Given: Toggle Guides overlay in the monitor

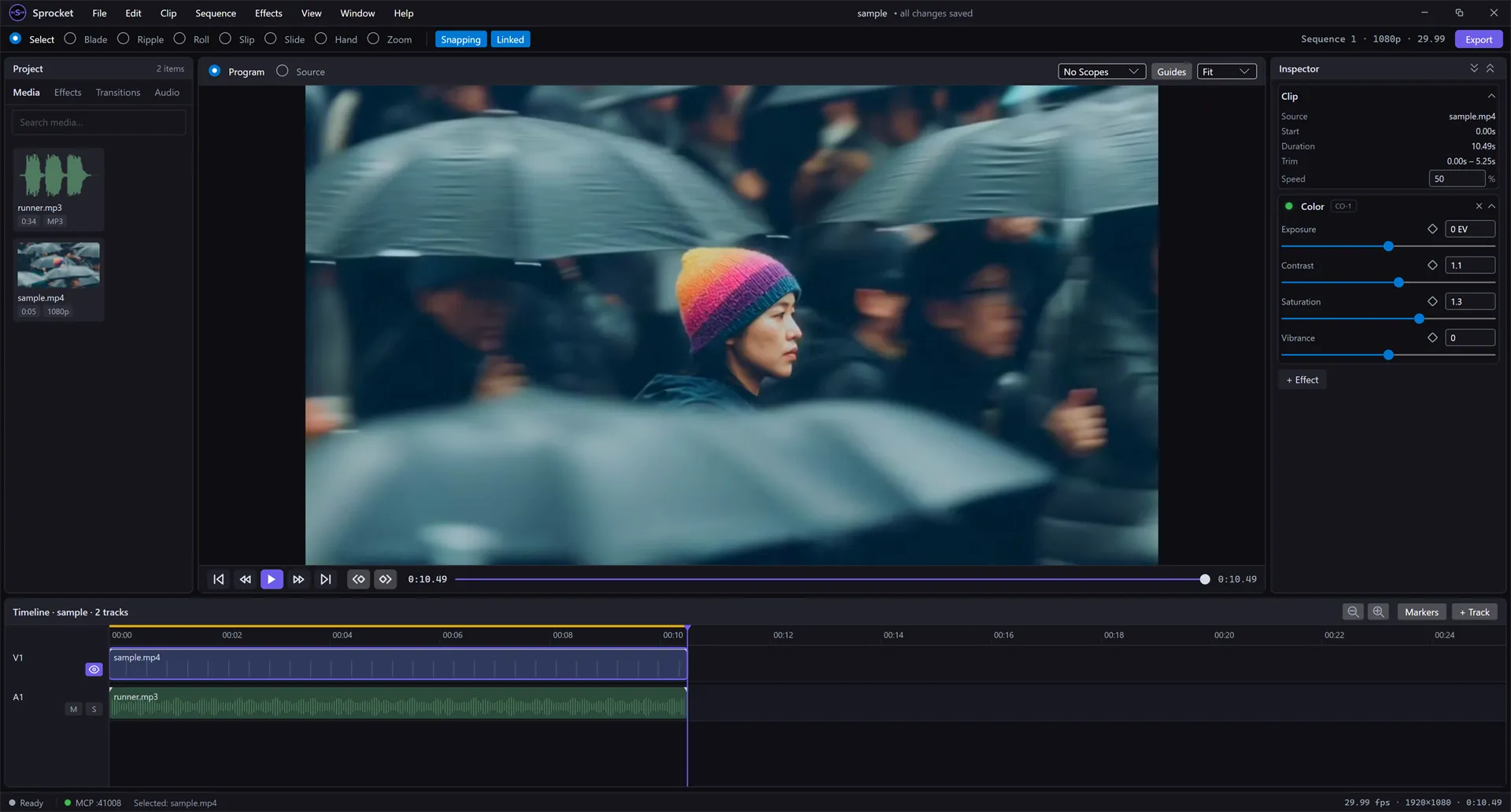Looking at the screenshot, I should click(1171, 72).
